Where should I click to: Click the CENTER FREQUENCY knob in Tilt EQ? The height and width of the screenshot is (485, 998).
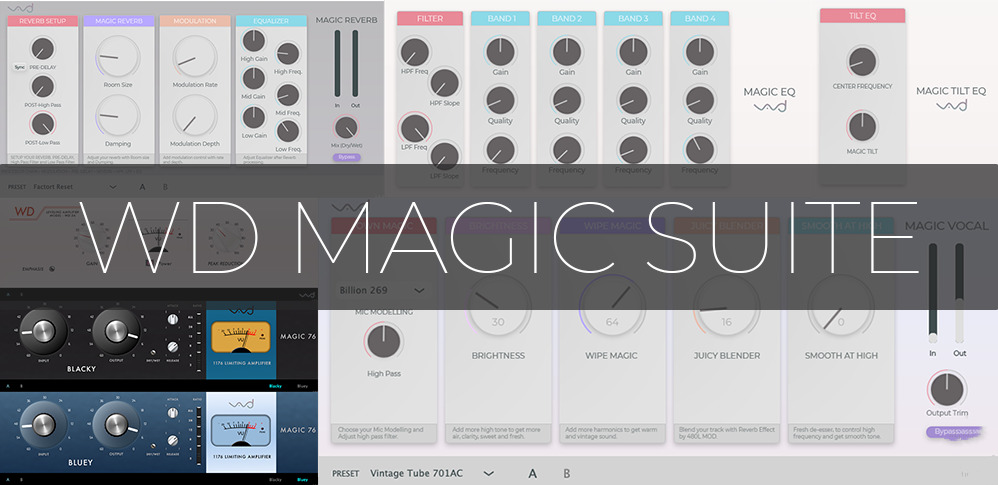(x=862, y=62)
